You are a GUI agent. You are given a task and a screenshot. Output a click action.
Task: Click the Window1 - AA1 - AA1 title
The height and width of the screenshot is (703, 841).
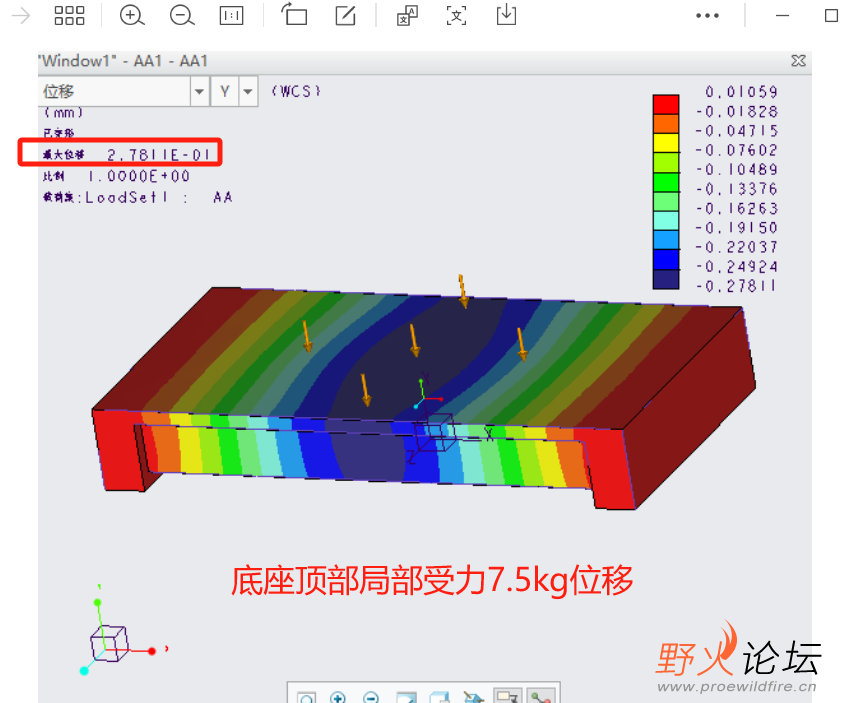coord(123,61)
